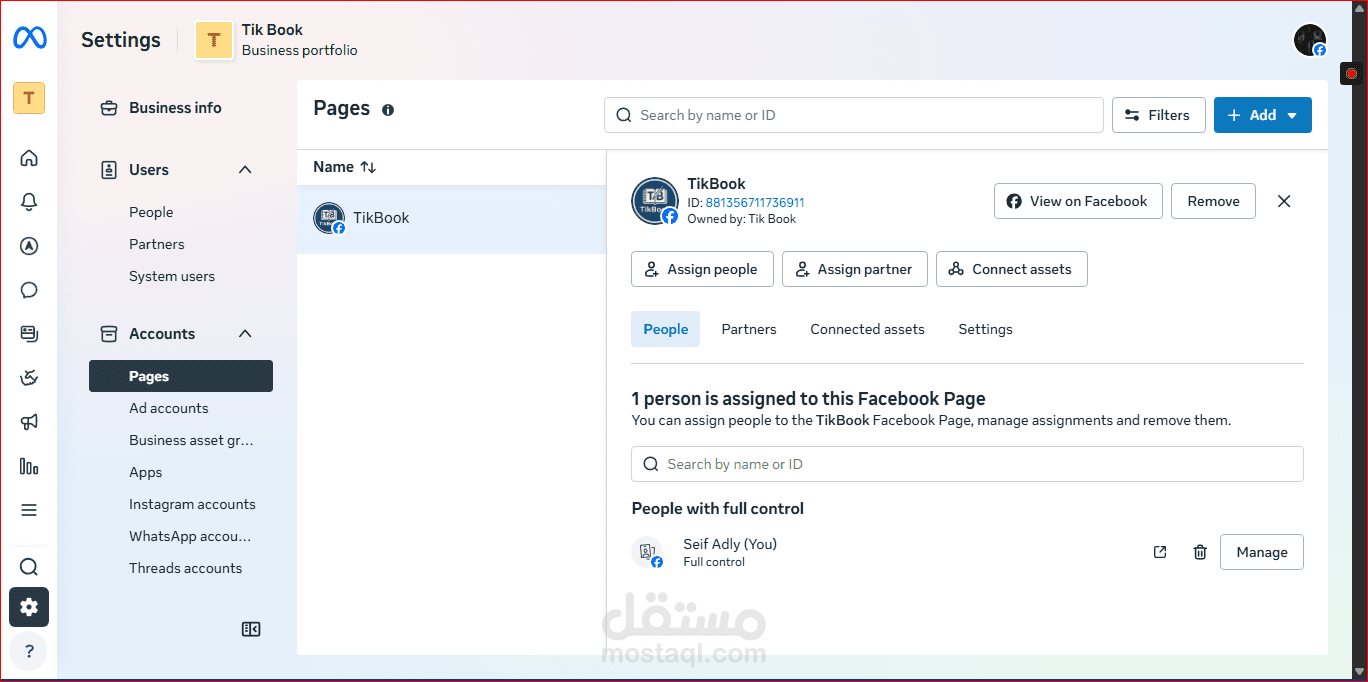
Task: Switch to the People tab
Action: 666,329
